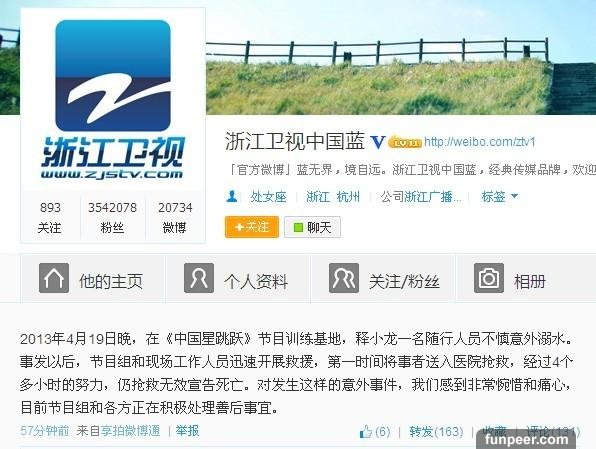596x449 pixels.
Task: Expand the 标签 dropdown arrow
Action: coord(514,196)
